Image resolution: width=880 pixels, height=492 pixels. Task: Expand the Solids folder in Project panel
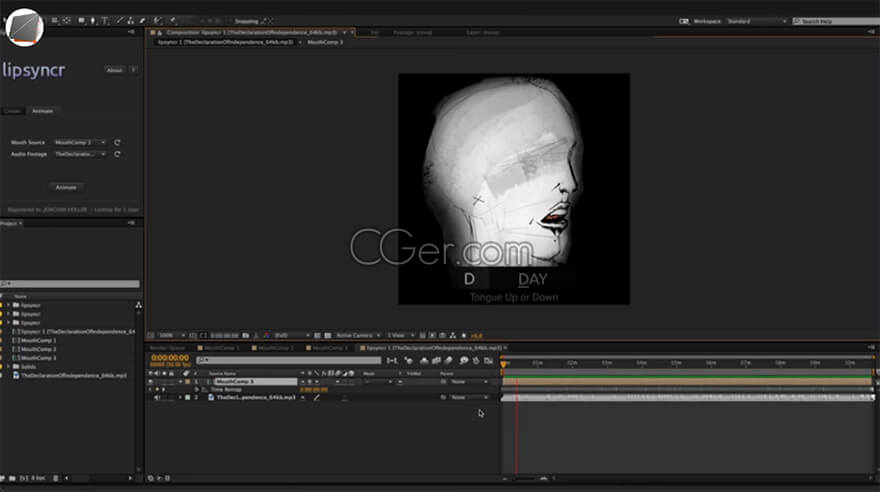click(x=9, y=366)
